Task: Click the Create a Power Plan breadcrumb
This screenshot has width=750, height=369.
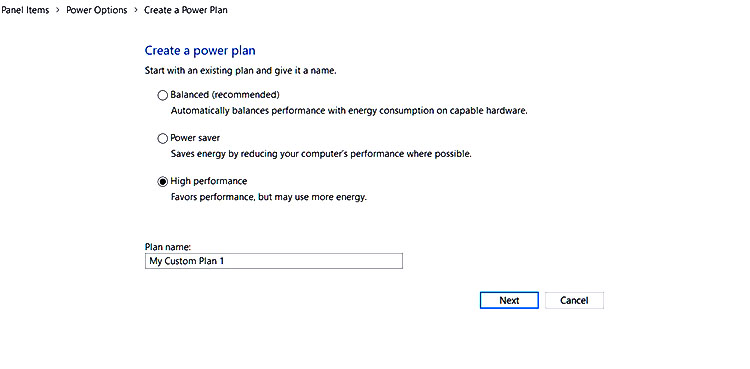Action: click(x=186, y=10)
